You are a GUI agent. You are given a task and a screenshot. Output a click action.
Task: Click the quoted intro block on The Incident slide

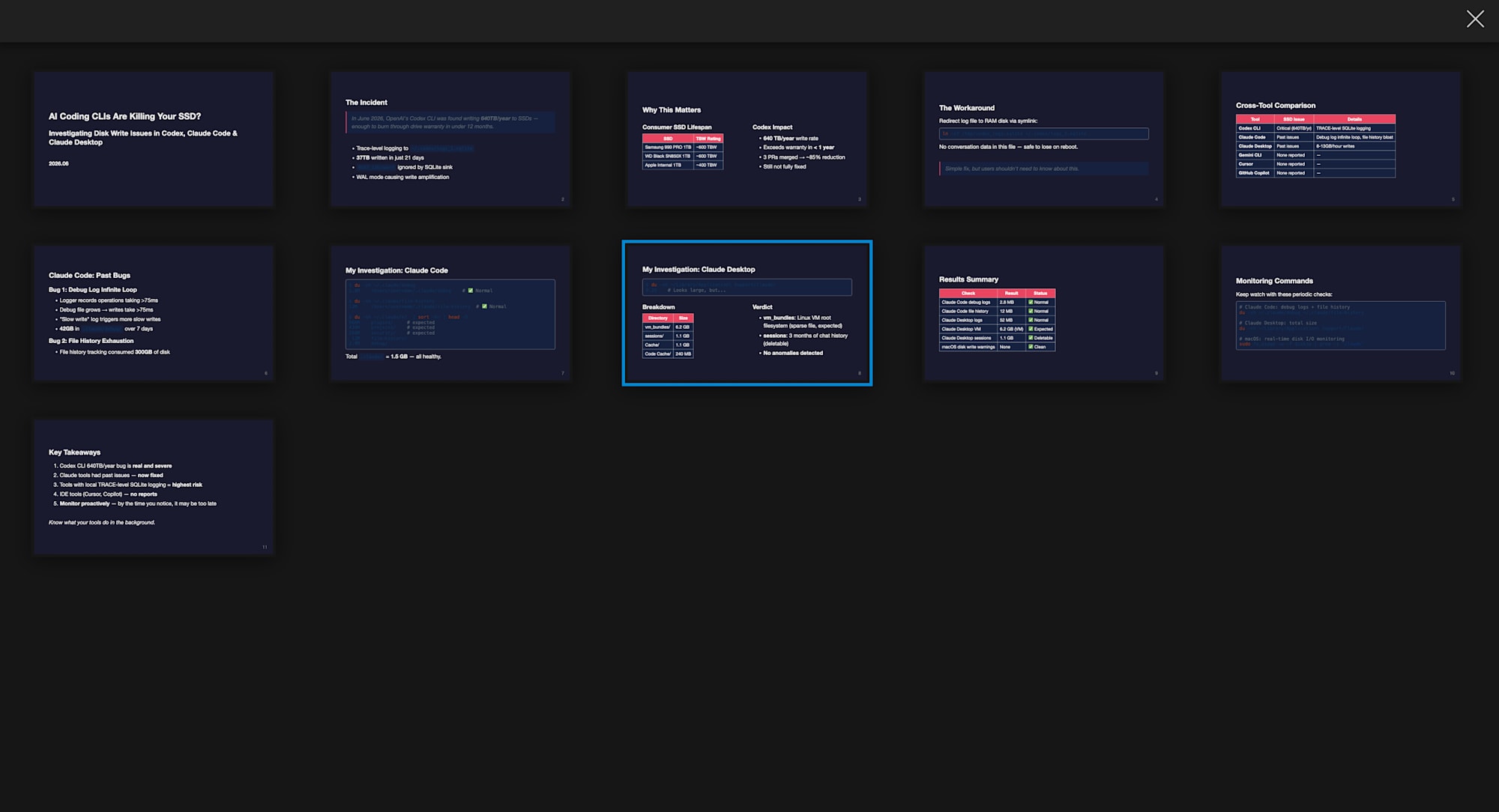(450, 122)
